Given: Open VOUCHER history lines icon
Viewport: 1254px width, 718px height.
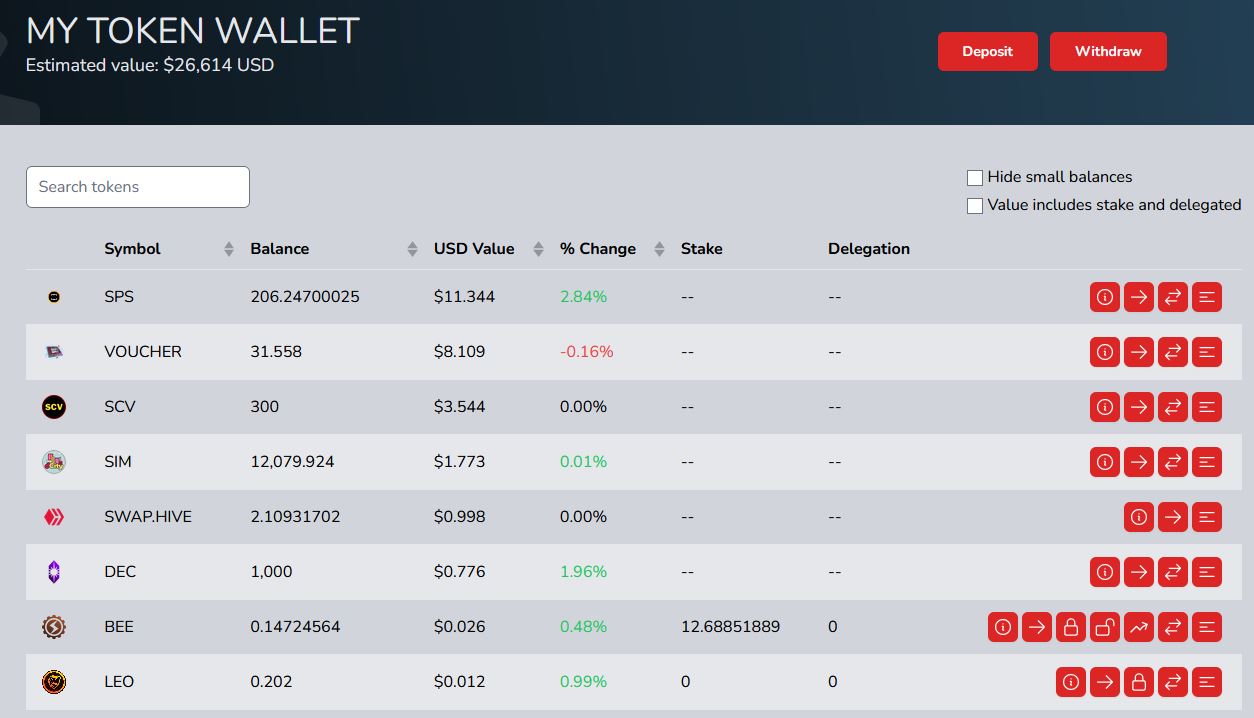Looking at the screenshot, I should pyautogui.click(x=1207, y=352).
